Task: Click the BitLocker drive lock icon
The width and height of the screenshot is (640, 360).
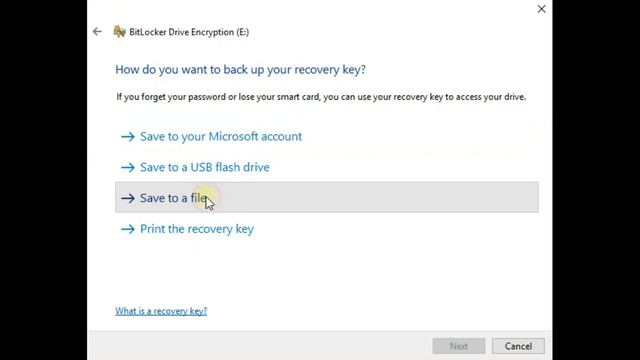Action: pyautogui.click(x=119, y=31)
